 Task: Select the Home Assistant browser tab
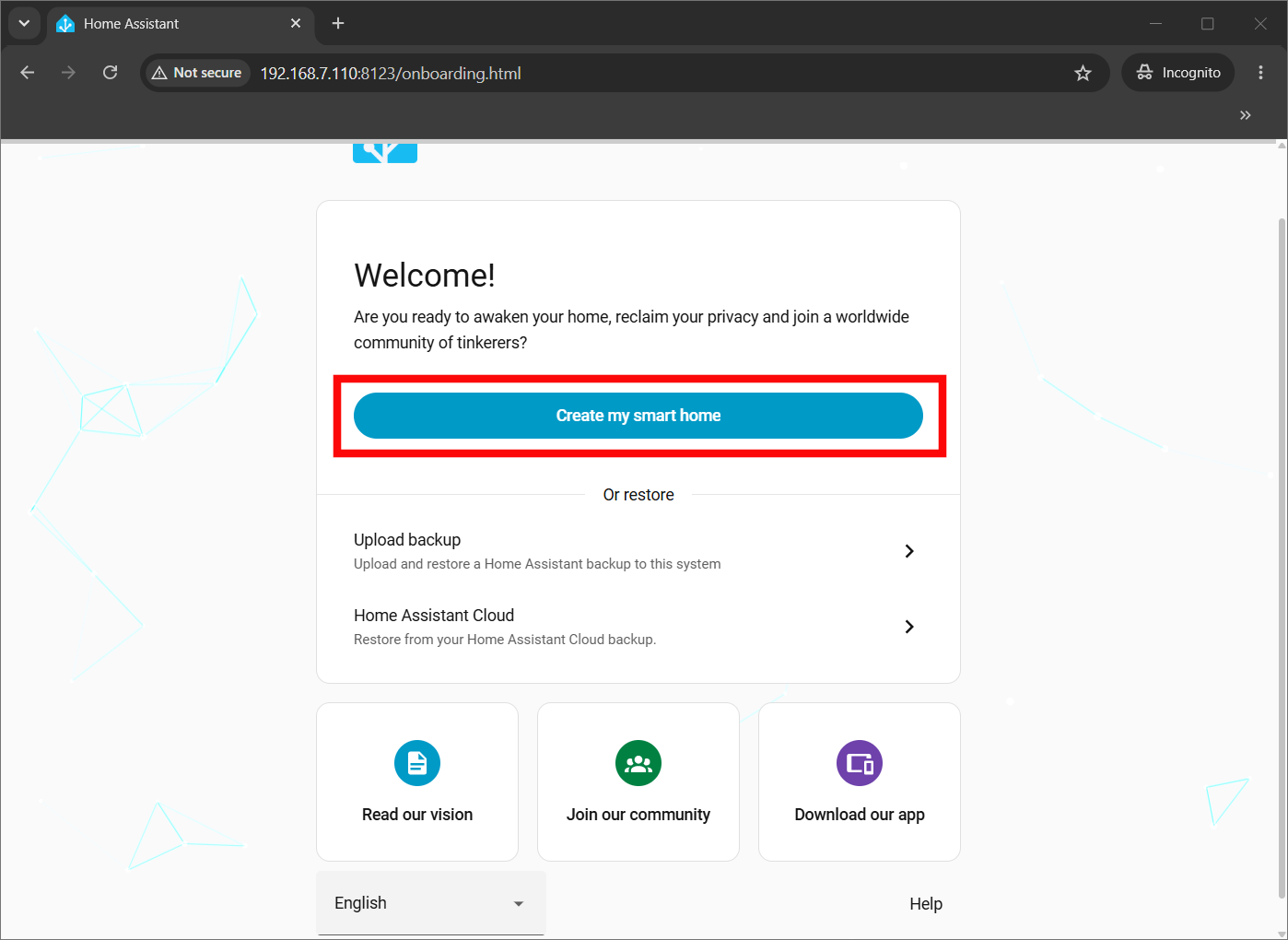coord(180,24)
